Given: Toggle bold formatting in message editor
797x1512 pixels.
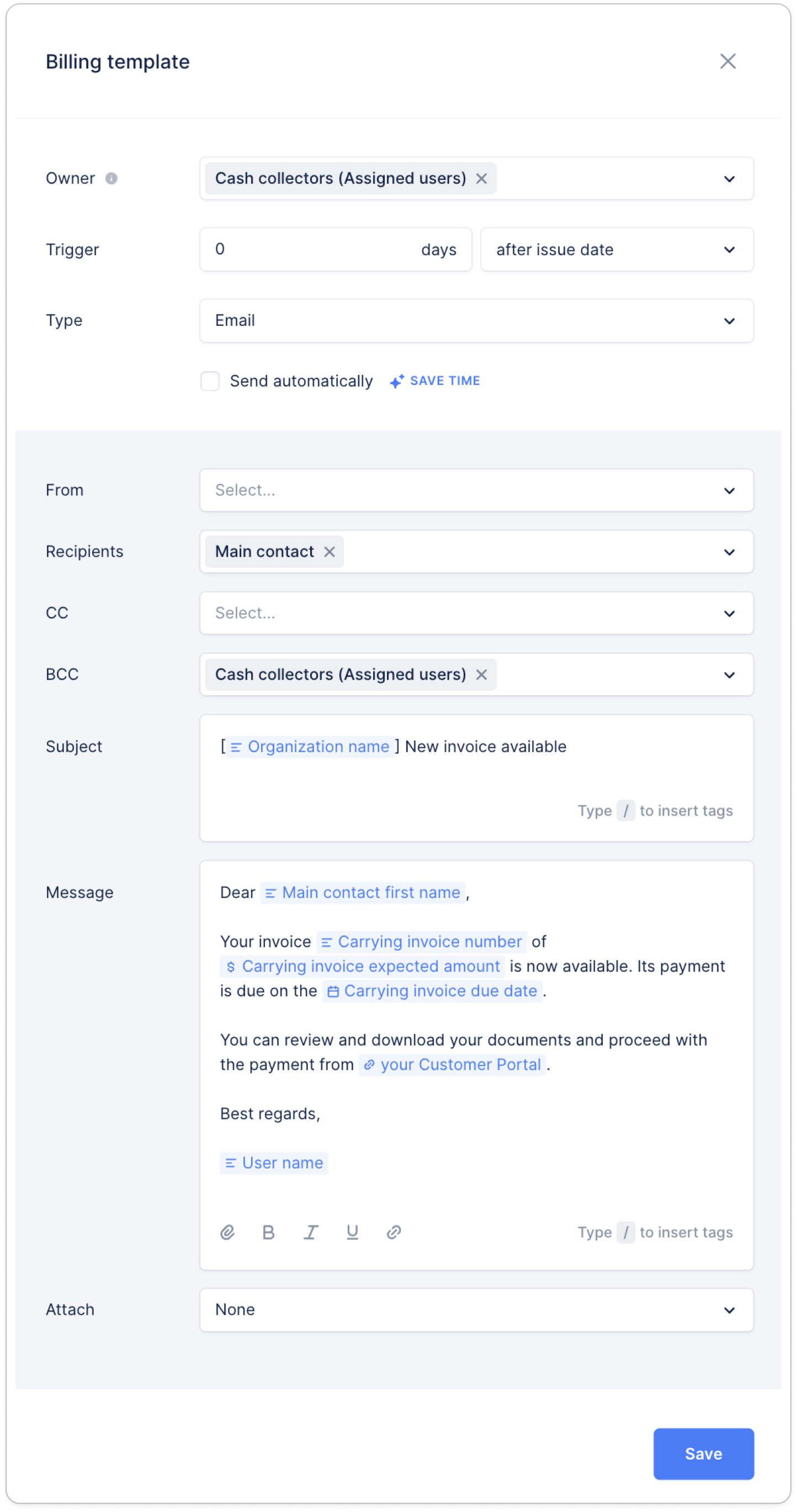Looking at the screenshot, I should click(269, 1232).
